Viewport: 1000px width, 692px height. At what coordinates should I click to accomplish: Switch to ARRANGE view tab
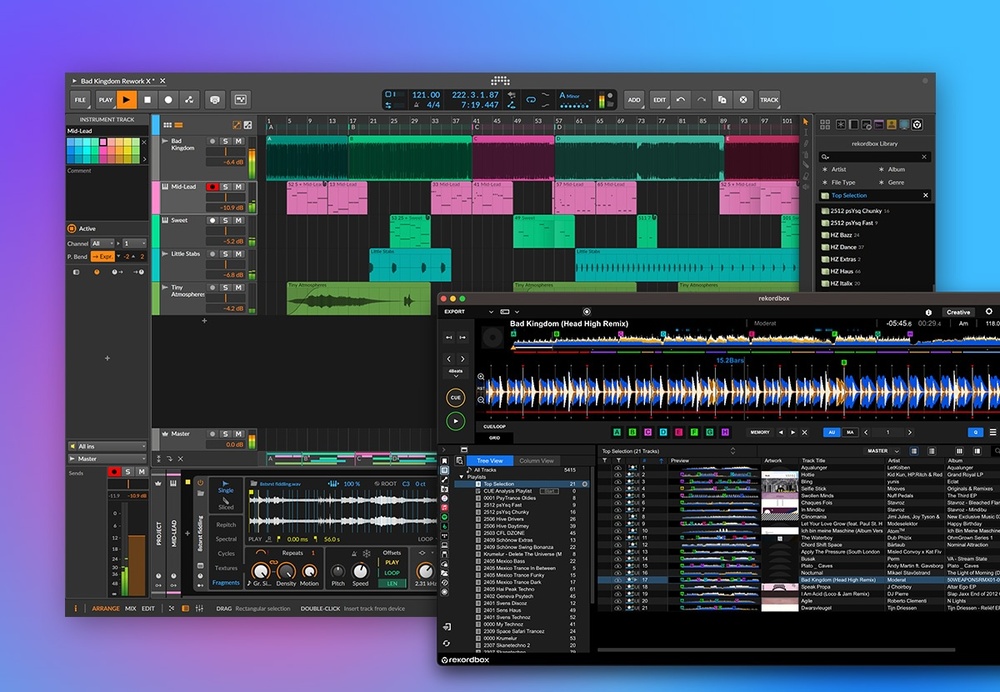[106, 608]
